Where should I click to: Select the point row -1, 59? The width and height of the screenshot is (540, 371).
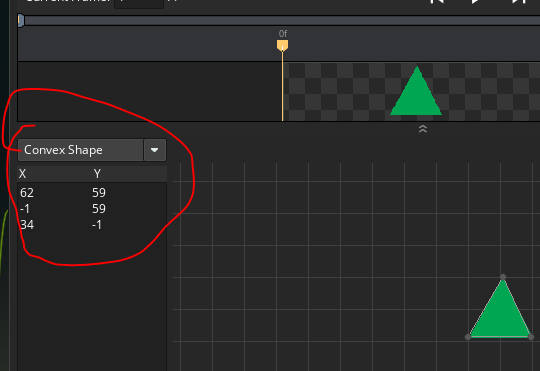pyautogui.click(x=92, y=209)
